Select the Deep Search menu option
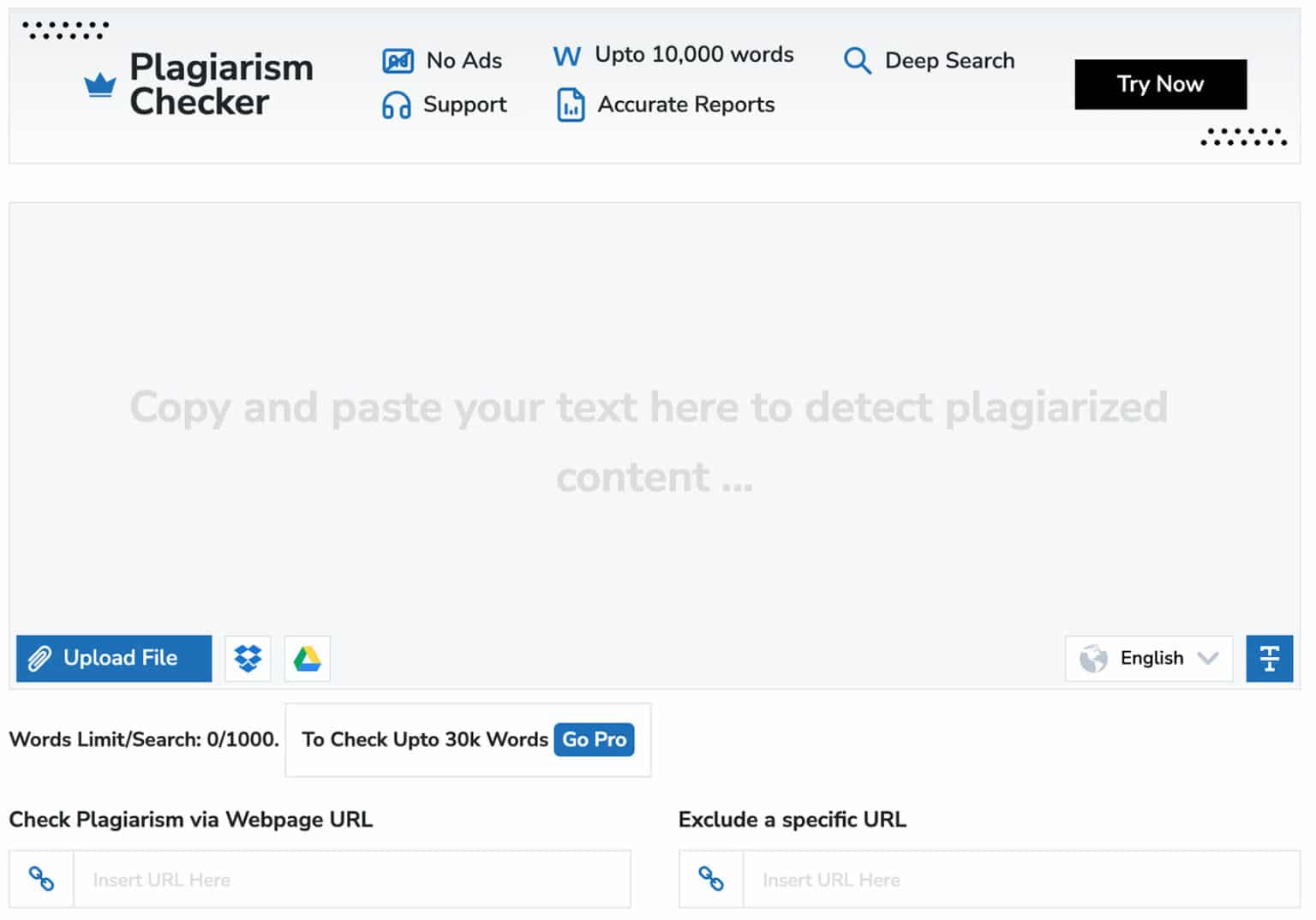Viewport: 1316px width, 920px height. [949, 61]
